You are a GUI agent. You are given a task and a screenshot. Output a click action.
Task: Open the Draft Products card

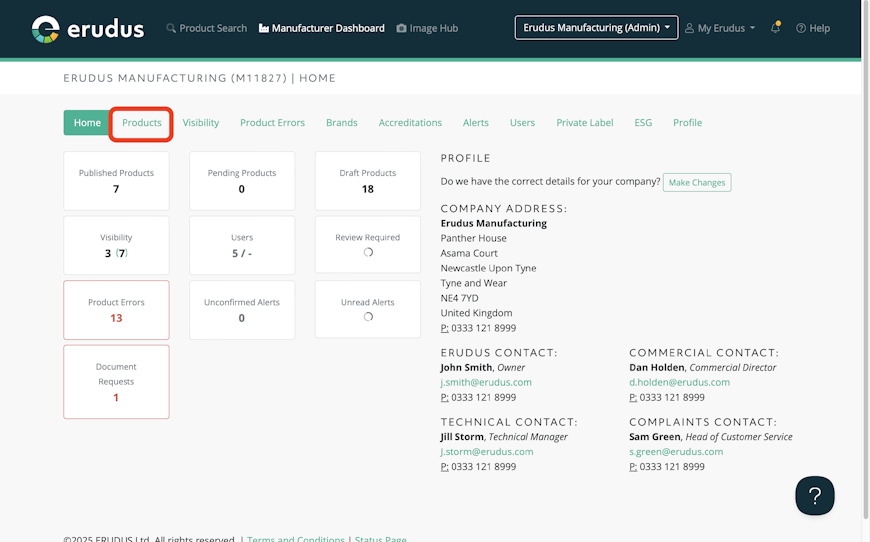tap(368, 181)
